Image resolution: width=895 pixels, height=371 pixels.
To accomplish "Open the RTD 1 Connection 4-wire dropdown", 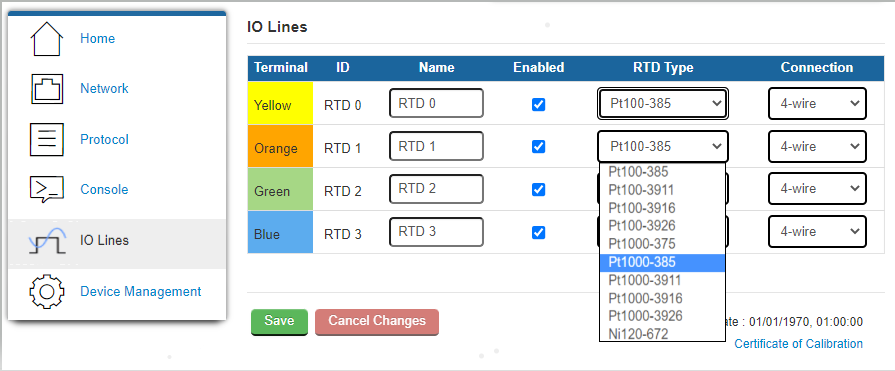I will point(817,147).
